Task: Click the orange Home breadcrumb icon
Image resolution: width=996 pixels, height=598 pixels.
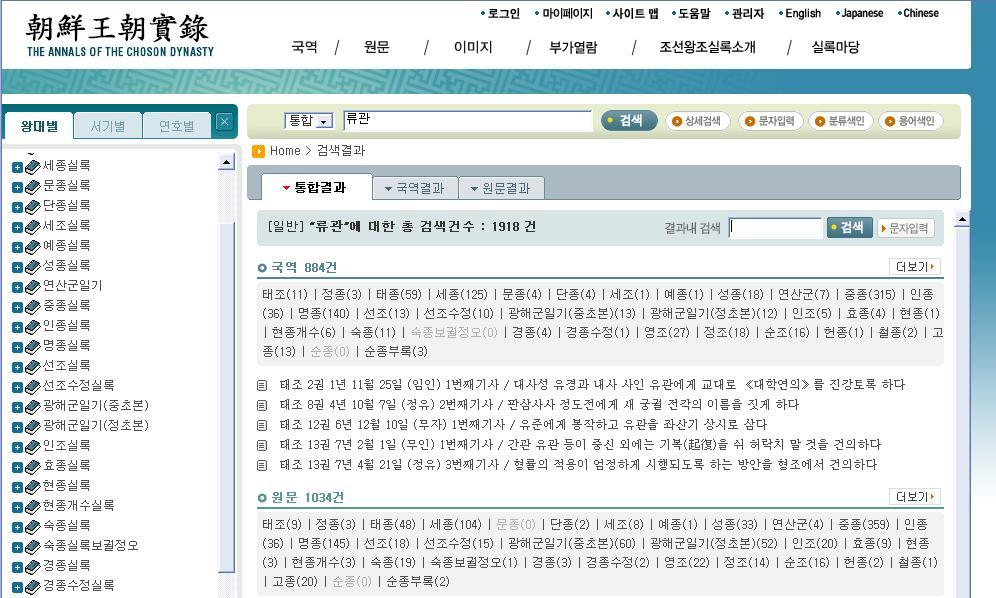Action: tap(258, 151)
